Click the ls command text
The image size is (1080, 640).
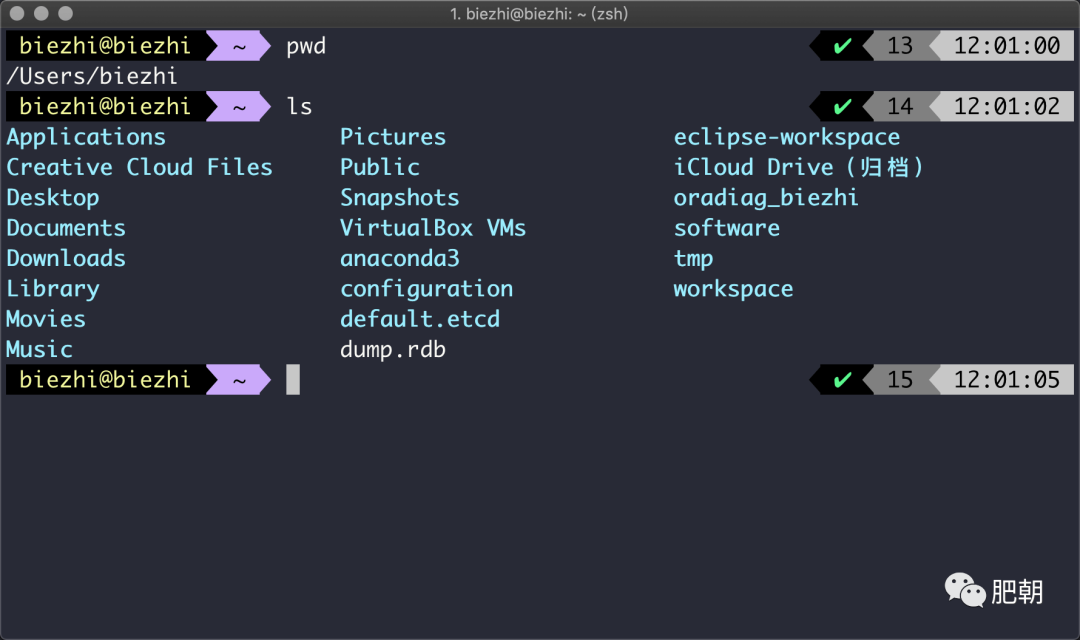[299, 107]
